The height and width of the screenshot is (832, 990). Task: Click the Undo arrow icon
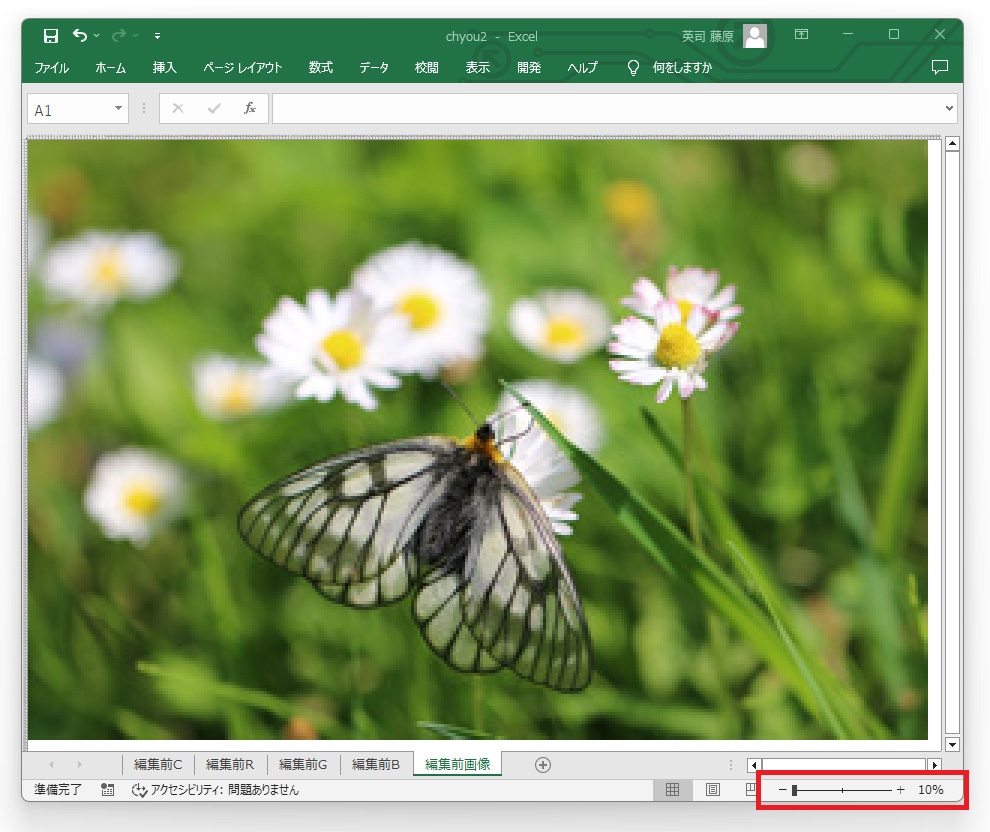(80, 36)
